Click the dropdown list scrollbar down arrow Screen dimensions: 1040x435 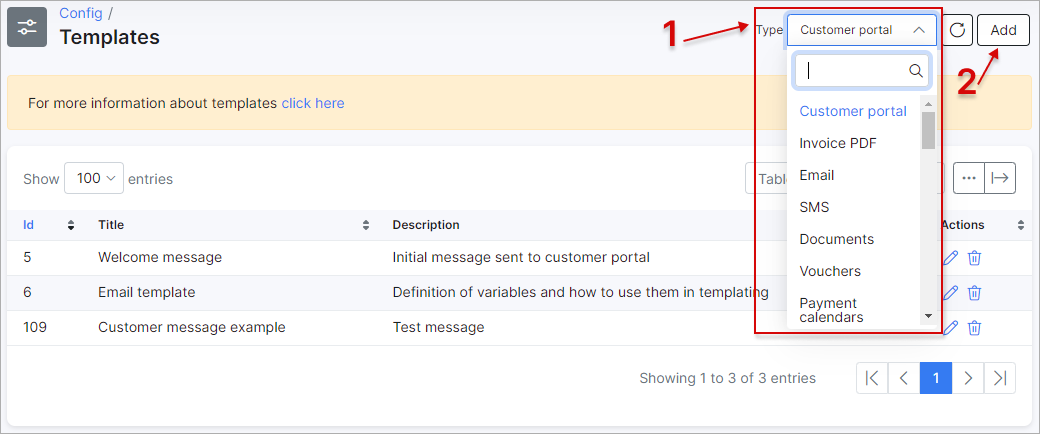(x=928, y=316)
